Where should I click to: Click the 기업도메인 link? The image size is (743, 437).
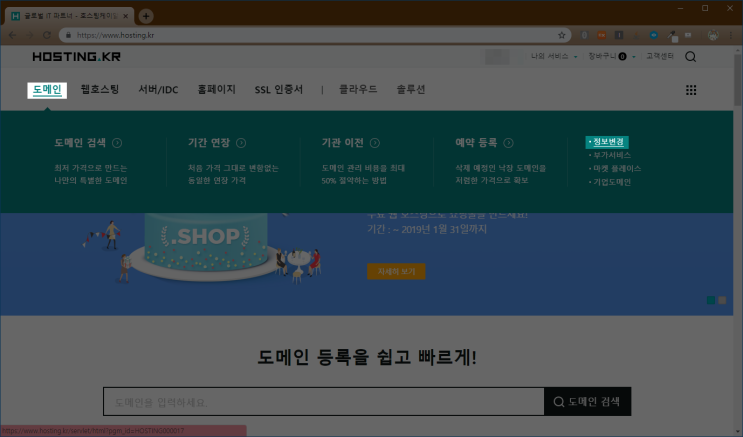tap(610, 182)
